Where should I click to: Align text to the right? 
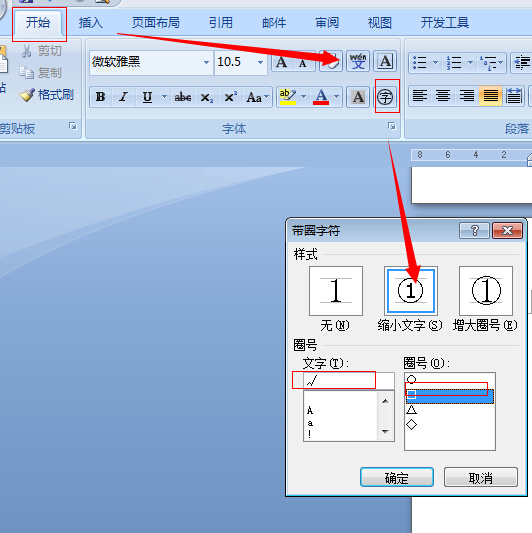(x=467, y=96)
